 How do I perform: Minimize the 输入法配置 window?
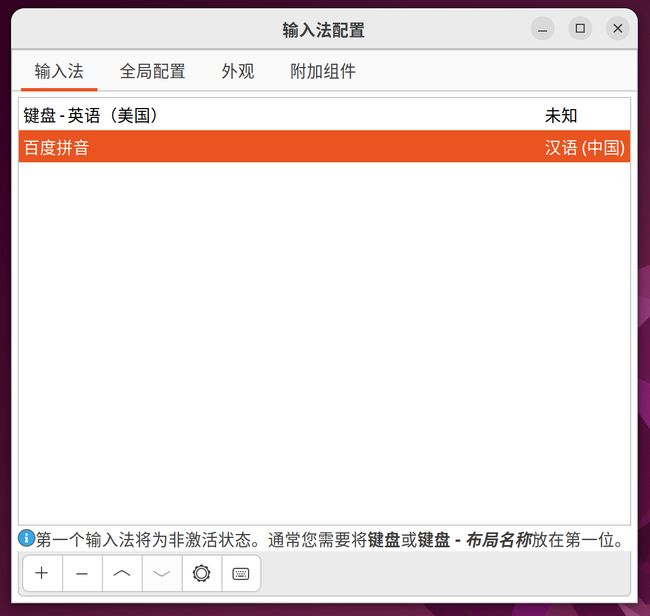click(x=542, y=29)
